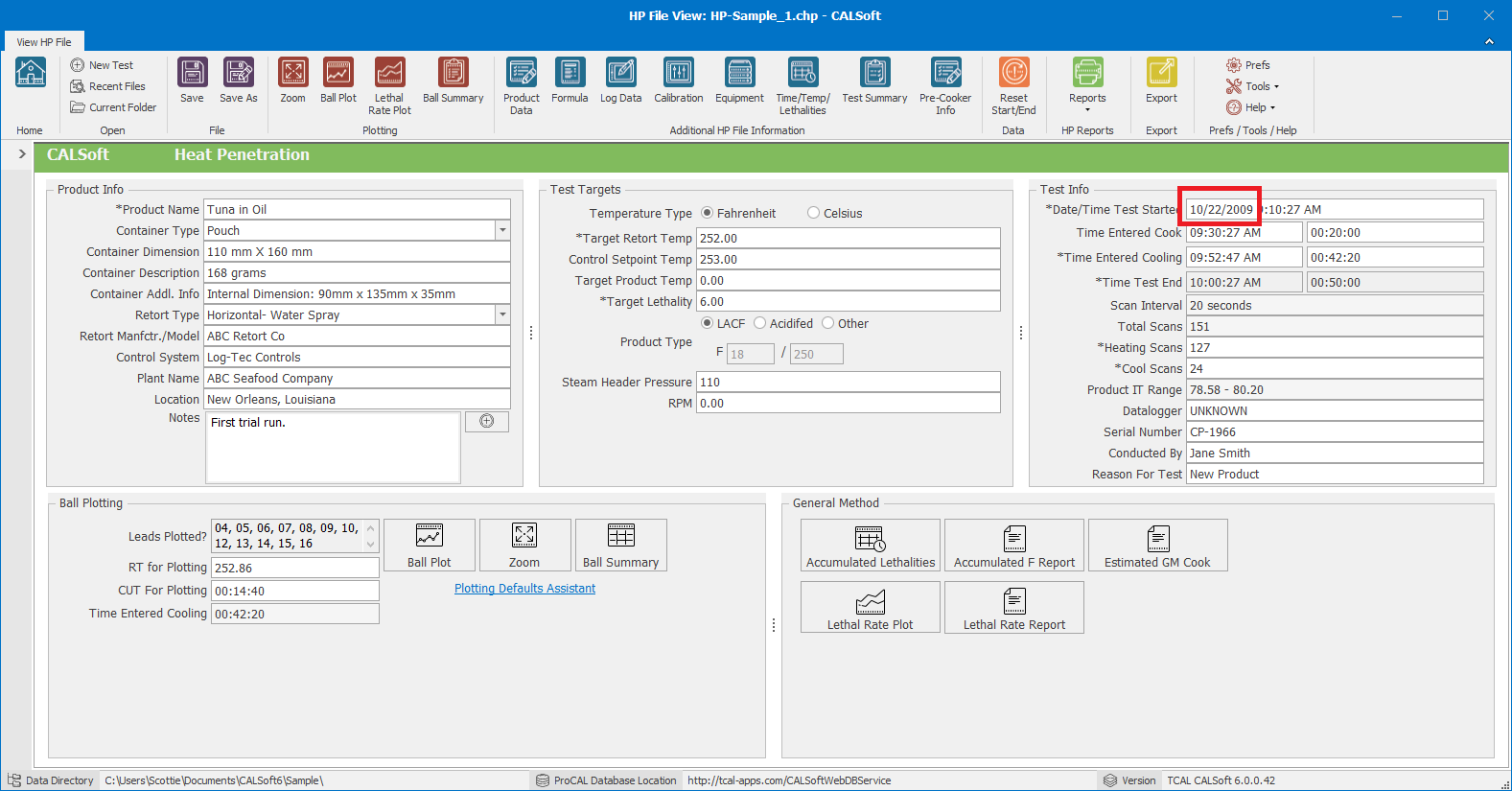This screenshot has height=791, width=1512.
Task: Open Recent Files list
Action: (107, 86)
